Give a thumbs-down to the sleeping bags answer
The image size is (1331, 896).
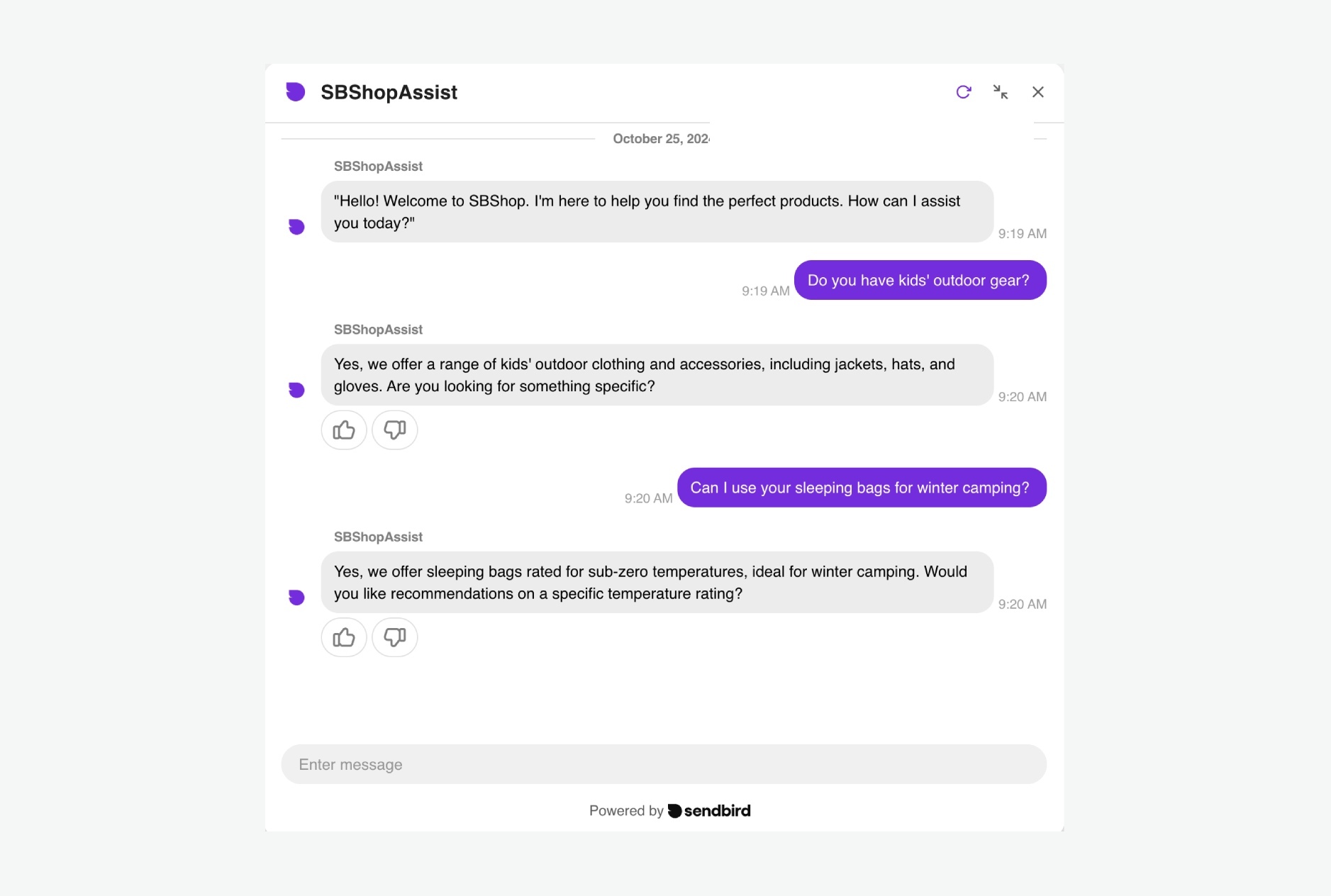coord(394,637)
